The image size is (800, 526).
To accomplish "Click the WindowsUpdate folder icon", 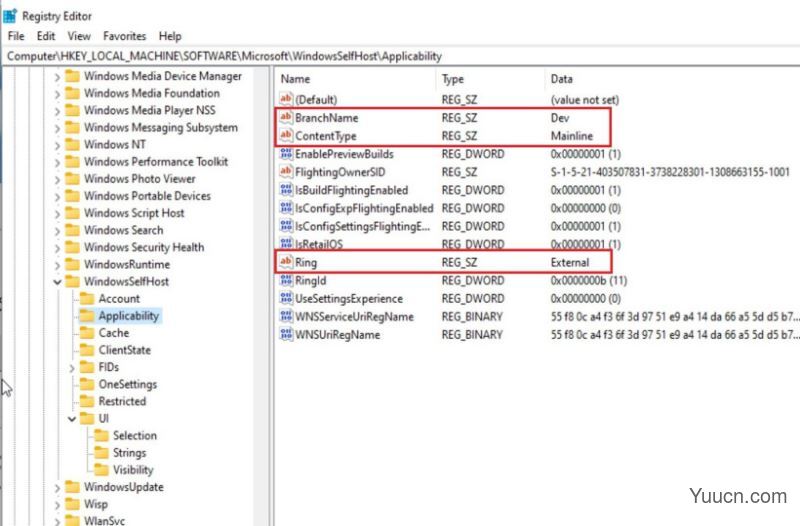I will coord(73,487).
